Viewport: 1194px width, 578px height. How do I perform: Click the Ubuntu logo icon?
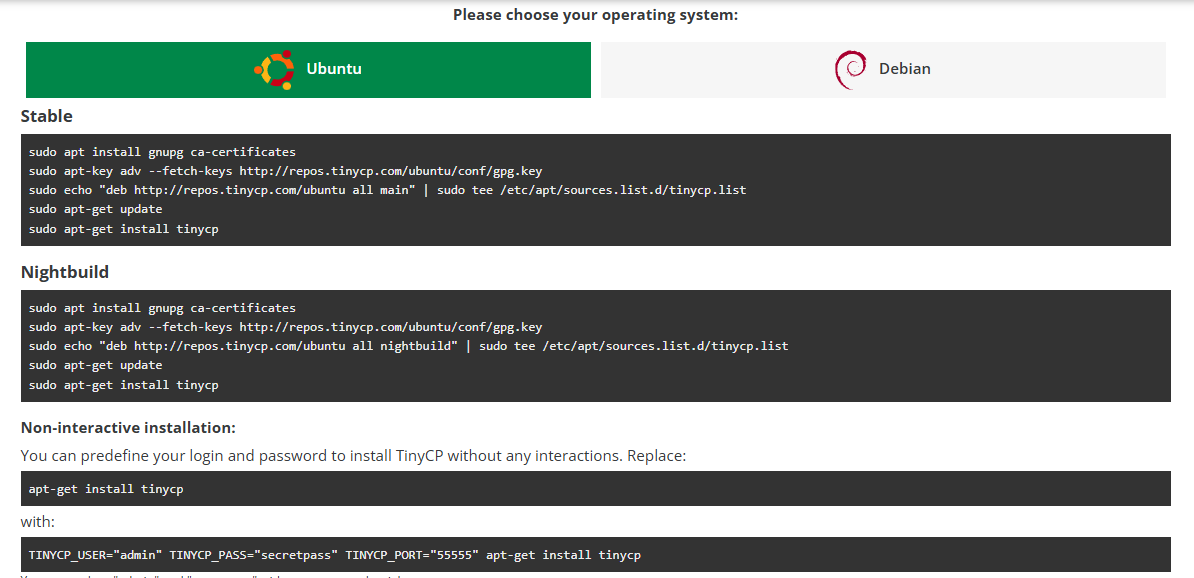(273, 69)
